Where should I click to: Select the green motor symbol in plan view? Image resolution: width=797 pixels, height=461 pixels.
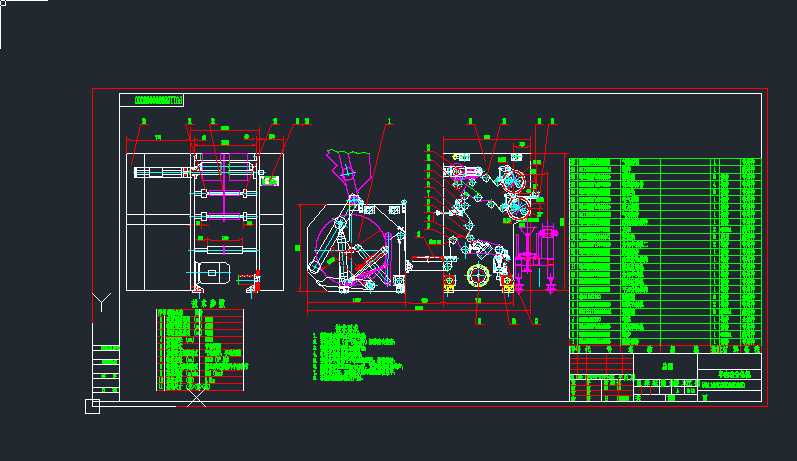pos(267,180)
